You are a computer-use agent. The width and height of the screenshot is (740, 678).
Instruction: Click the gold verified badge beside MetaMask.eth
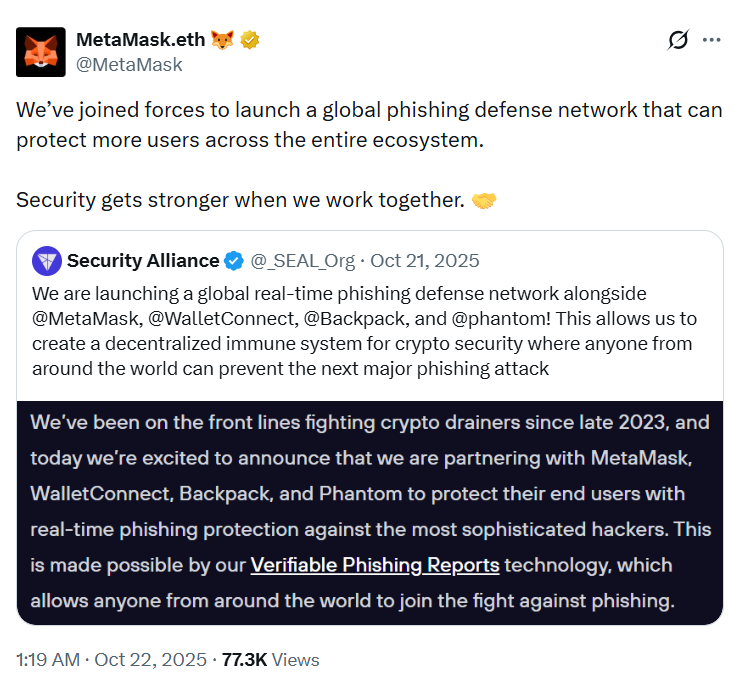pos(250,40)
